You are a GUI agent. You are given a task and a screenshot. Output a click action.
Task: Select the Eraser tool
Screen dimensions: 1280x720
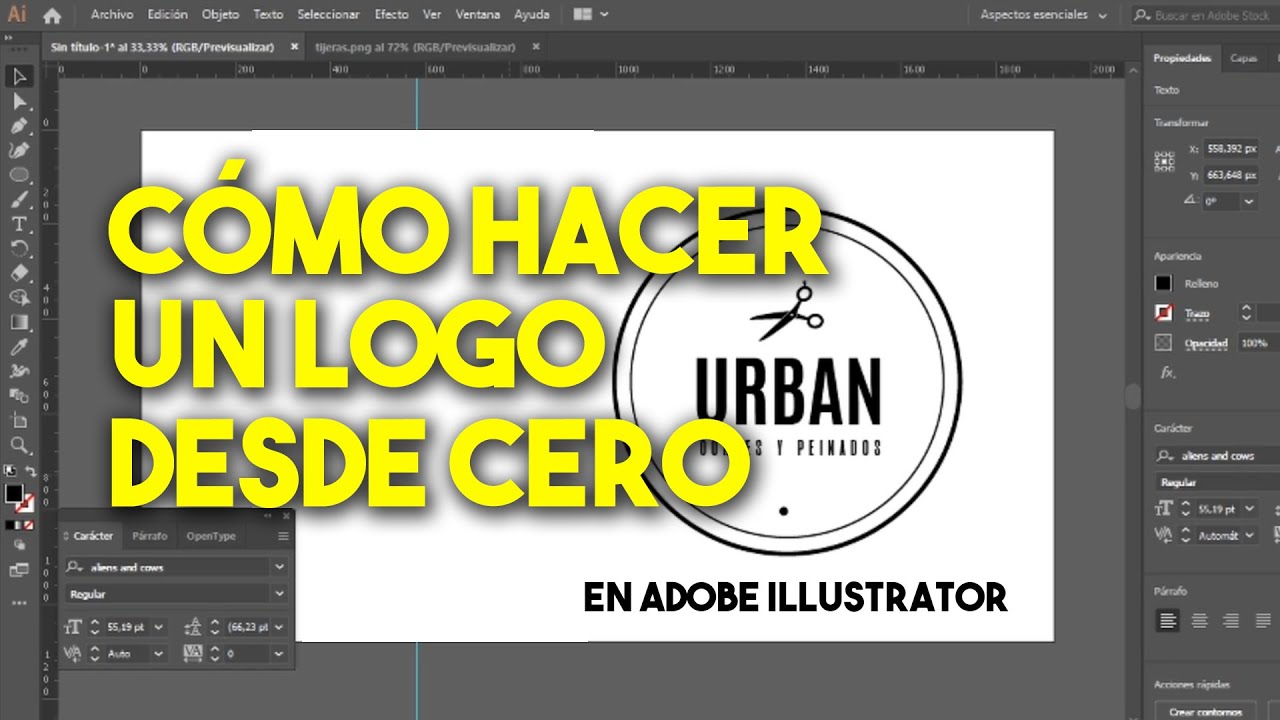pos(19,272)
